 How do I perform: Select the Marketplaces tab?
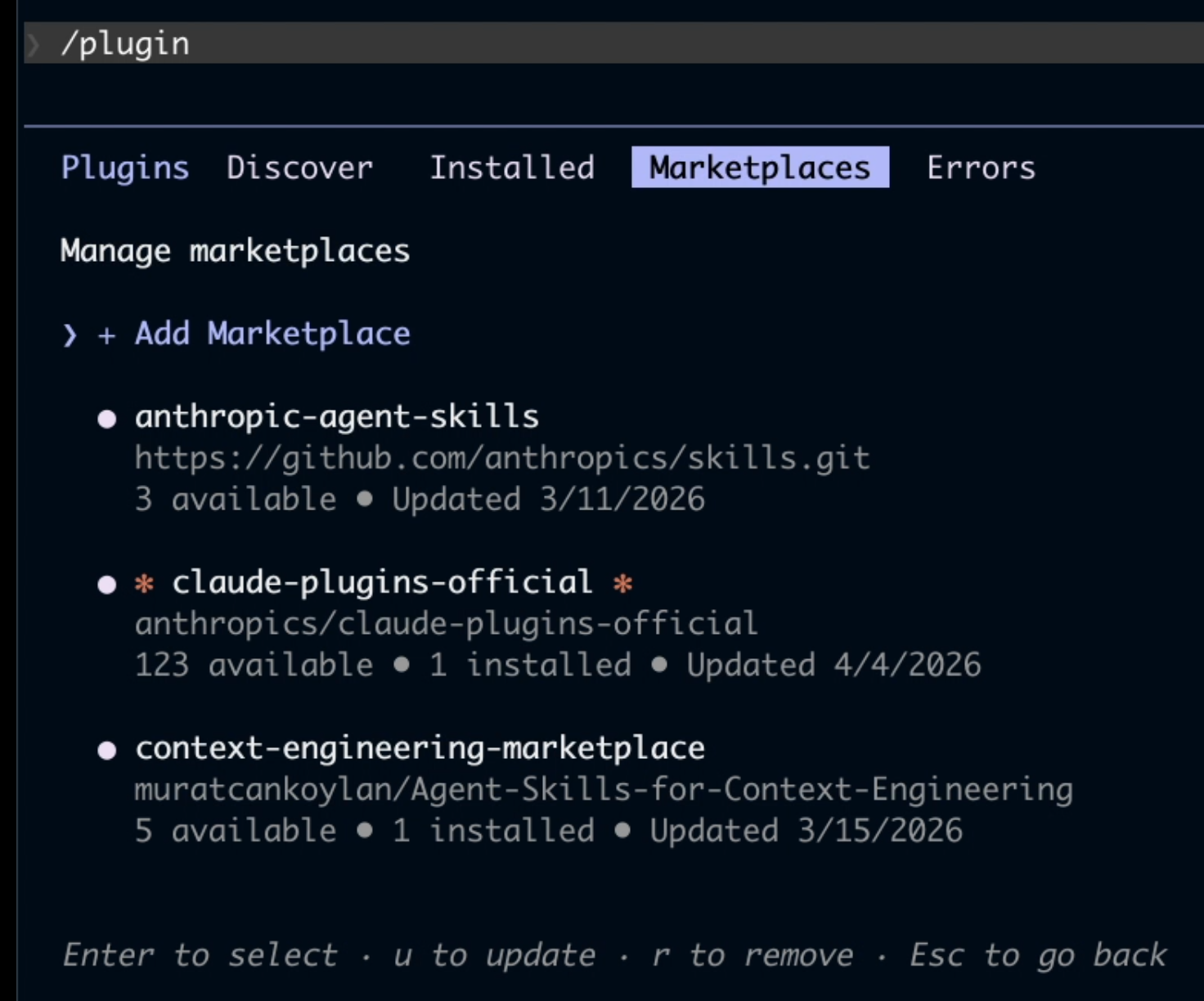[760, 168]
